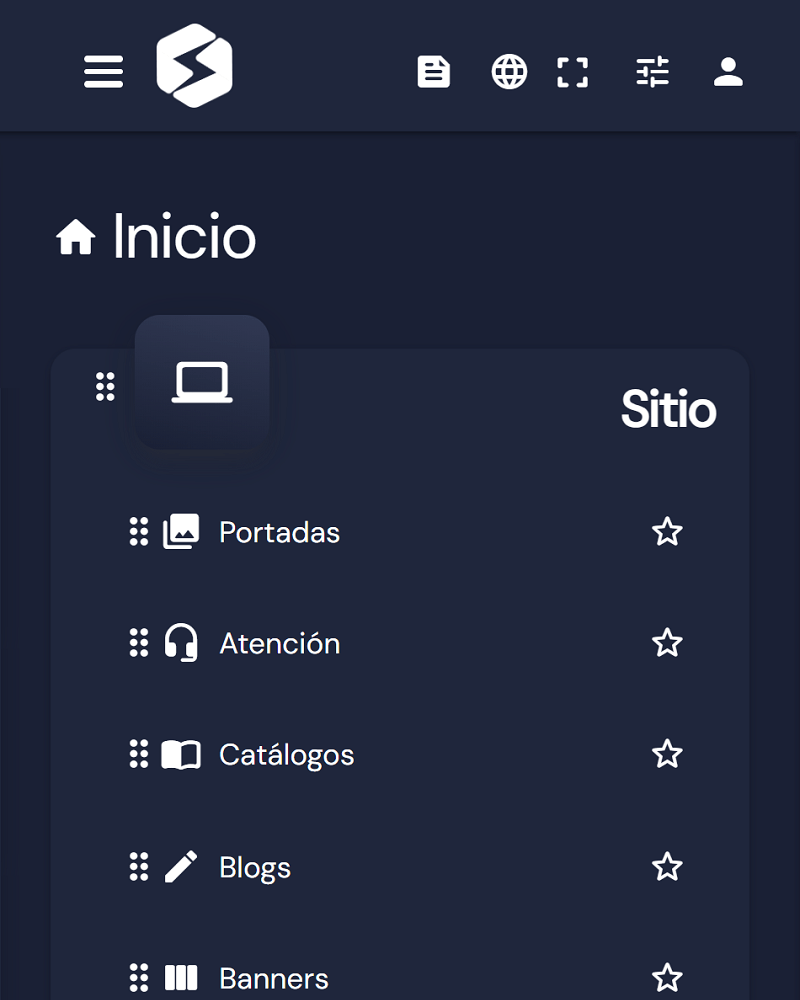Open the Atención menu entry

(279, 643)
